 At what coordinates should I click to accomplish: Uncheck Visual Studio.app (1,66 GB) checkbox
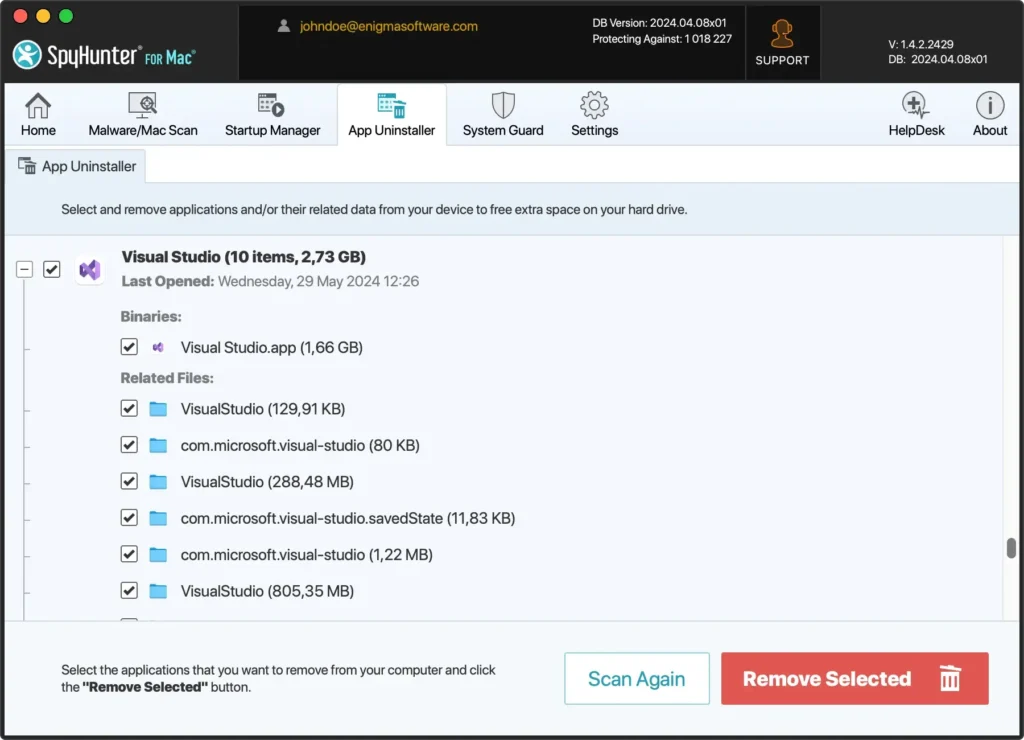coord(129,347)
